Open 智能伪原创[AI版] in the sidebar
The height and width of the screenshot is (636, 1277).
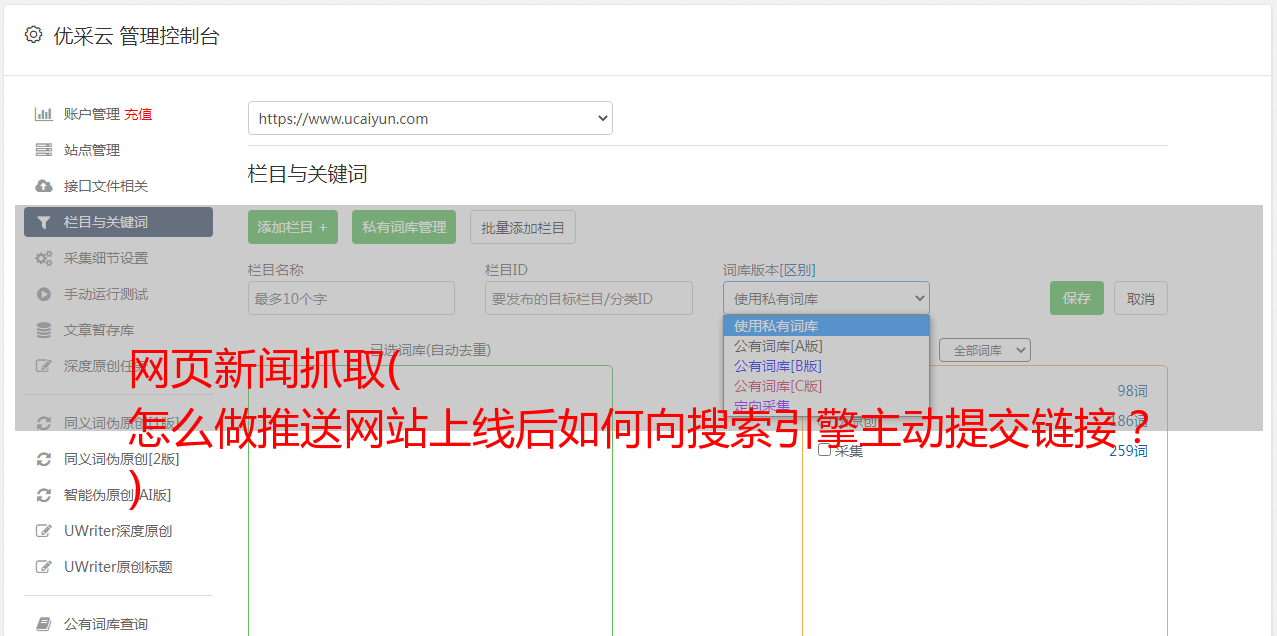pyautogui.click(x=118, y=495)
